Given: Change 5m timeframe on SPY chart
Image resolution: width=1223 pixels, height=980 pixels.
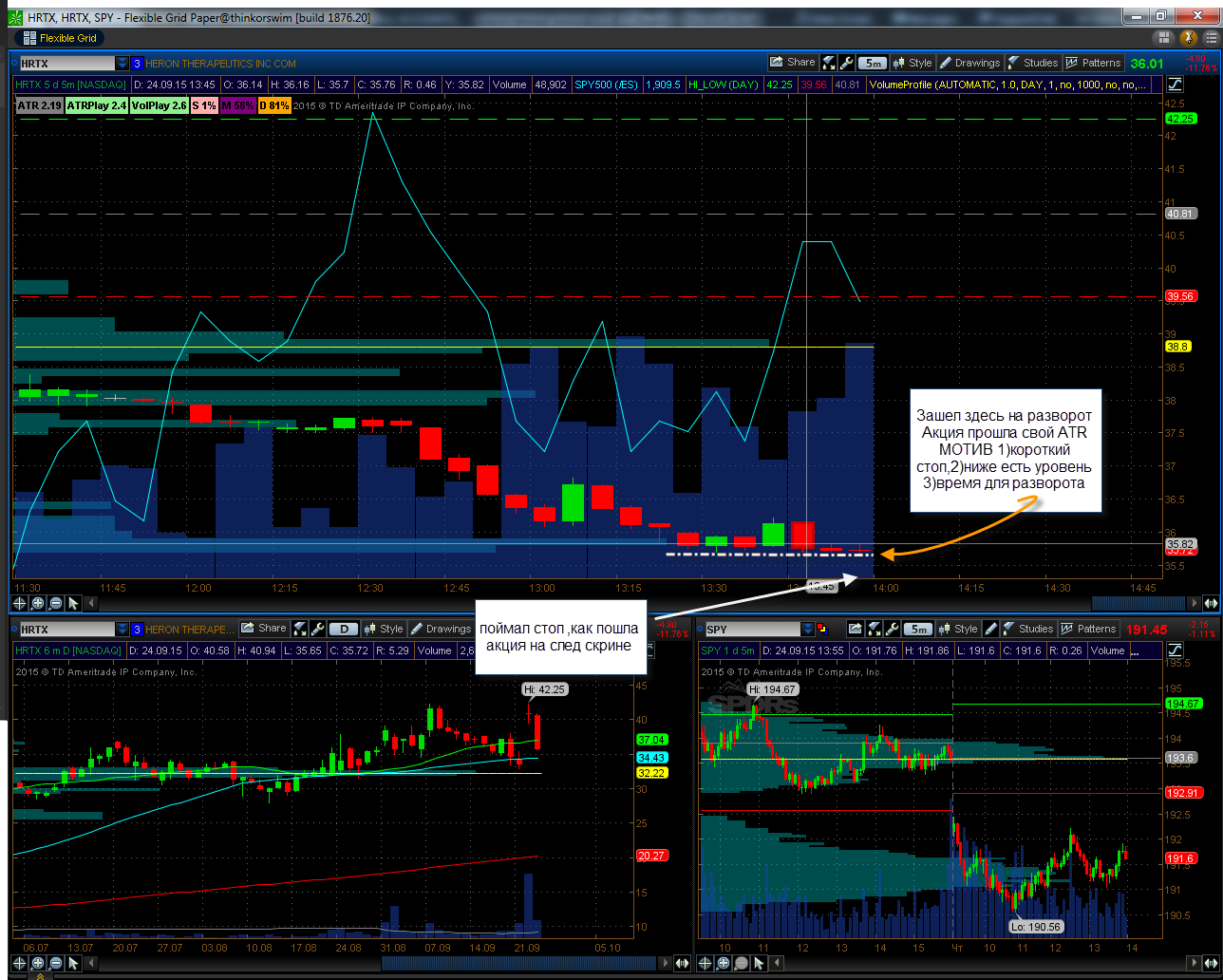Looking at the screenshot, I should pyautogui.click(x=917, y=629).
